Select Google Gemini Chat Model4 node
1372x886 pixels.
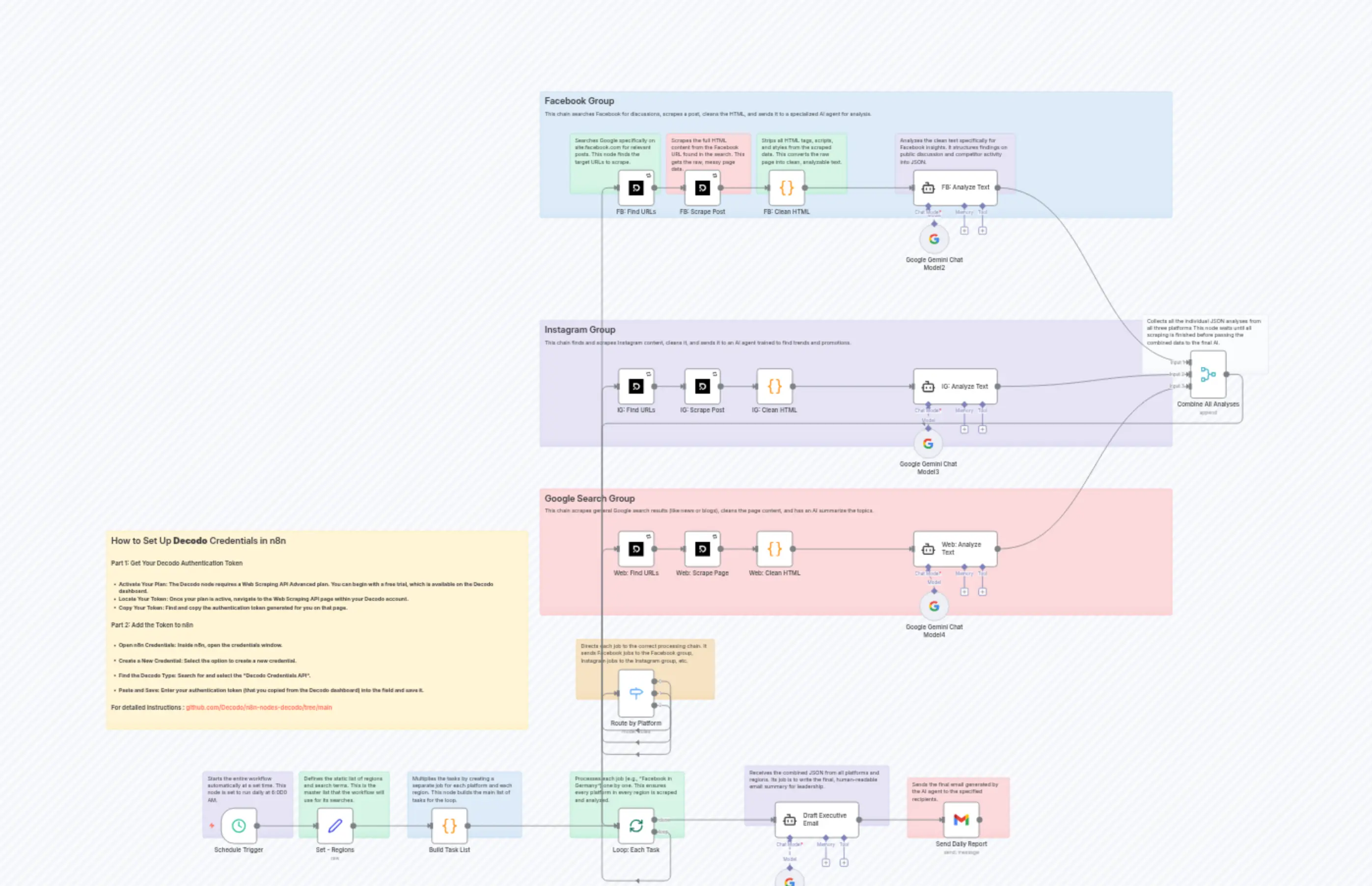933,606
